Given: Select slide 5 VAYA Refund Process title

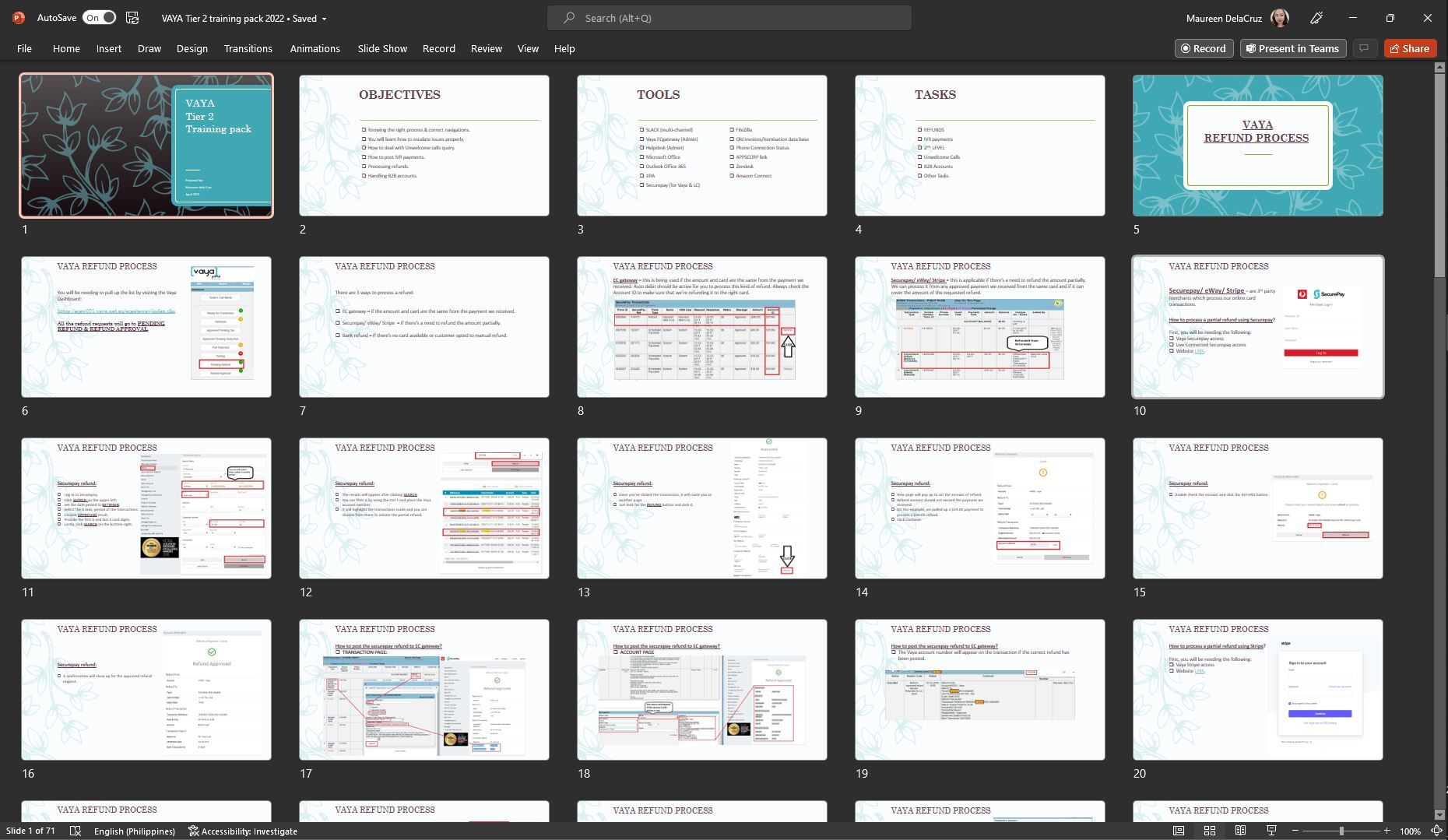Looking at the screenshot, I should 1258,146.
